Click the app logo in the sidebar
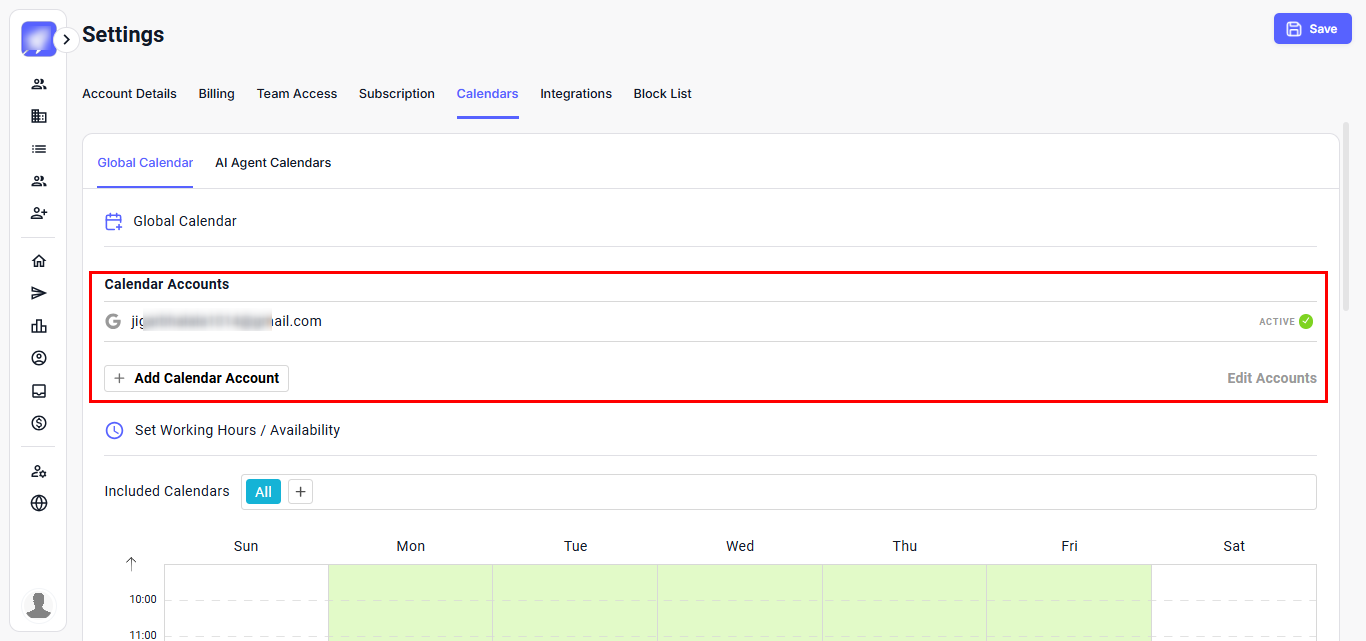Viewport: 1366px width, 641px height. pyautogui.click(x=38, y=39)
